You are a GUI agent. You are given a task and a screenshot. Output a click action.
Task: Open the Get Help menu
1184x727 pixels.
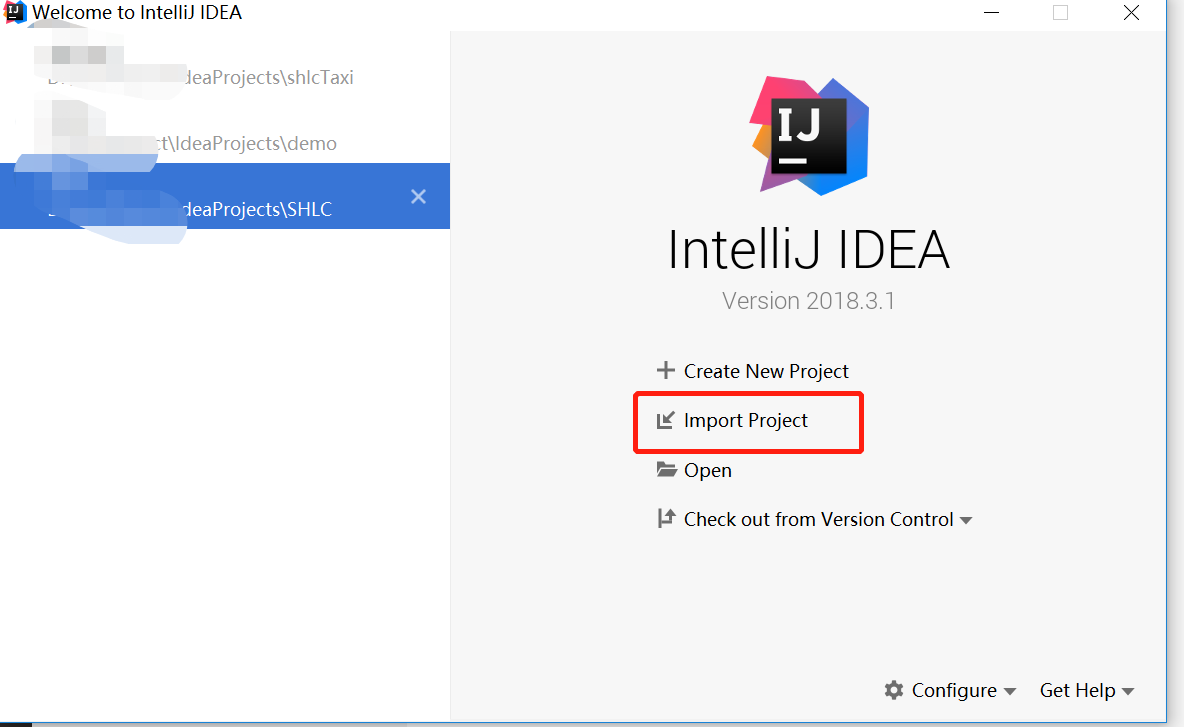(x=1077, y=690)
